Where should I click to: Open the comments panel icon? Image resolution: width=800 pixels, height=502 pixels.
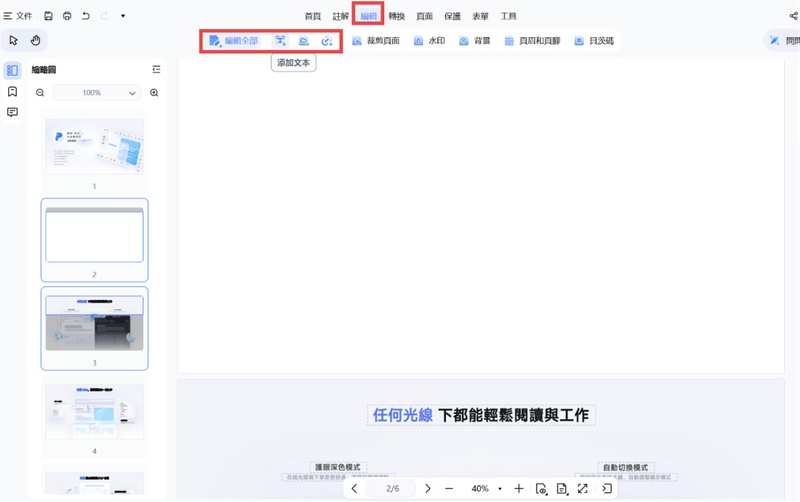point(12,112)
